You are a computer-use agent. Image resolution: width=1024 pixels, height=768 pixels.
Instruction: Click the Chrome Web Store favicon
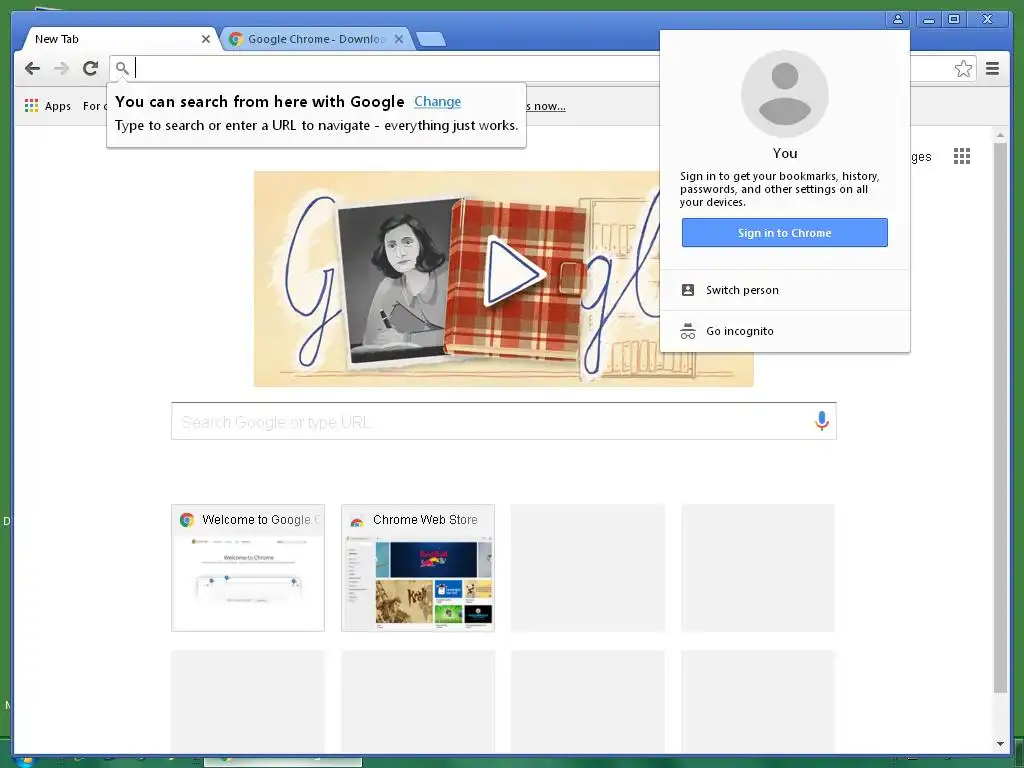[x=357, y=520]
